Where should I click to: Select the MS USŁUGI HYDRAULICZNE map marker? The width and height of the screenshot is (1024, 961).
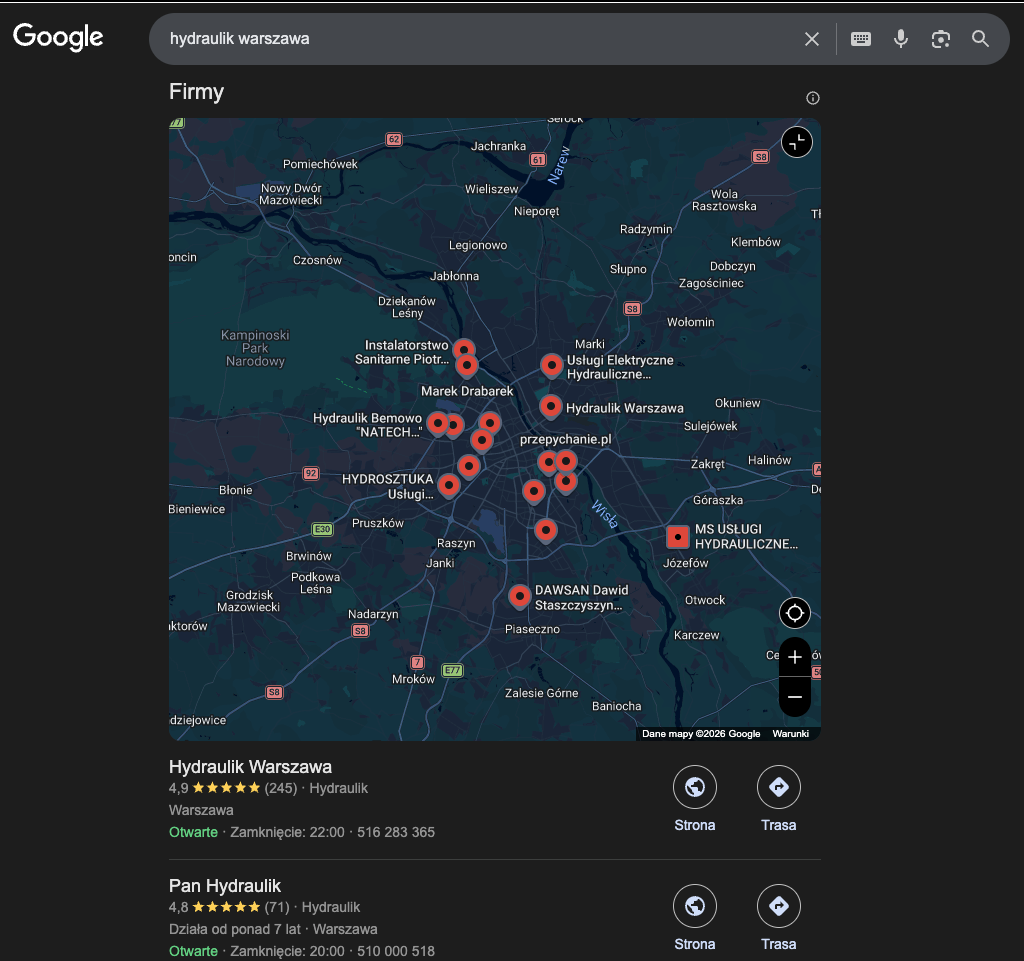[678, 537]
